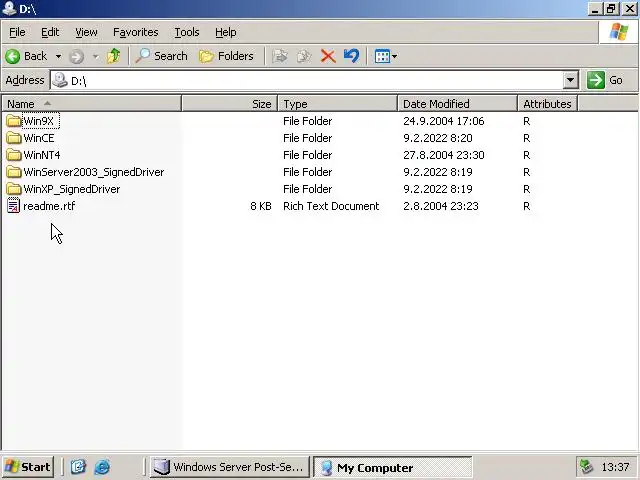640x480 pixels.
Task: Show the Folders tree pane
Action: click(226, 56)
